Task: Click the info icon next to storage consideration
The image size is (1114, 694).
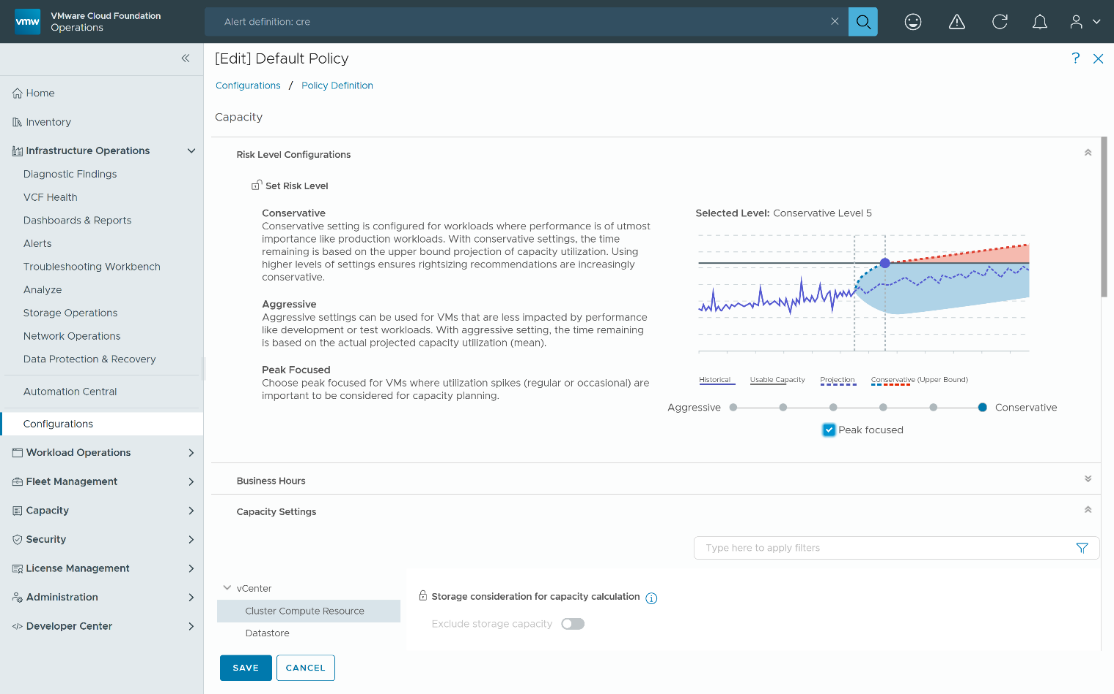Action: (651, 597)
